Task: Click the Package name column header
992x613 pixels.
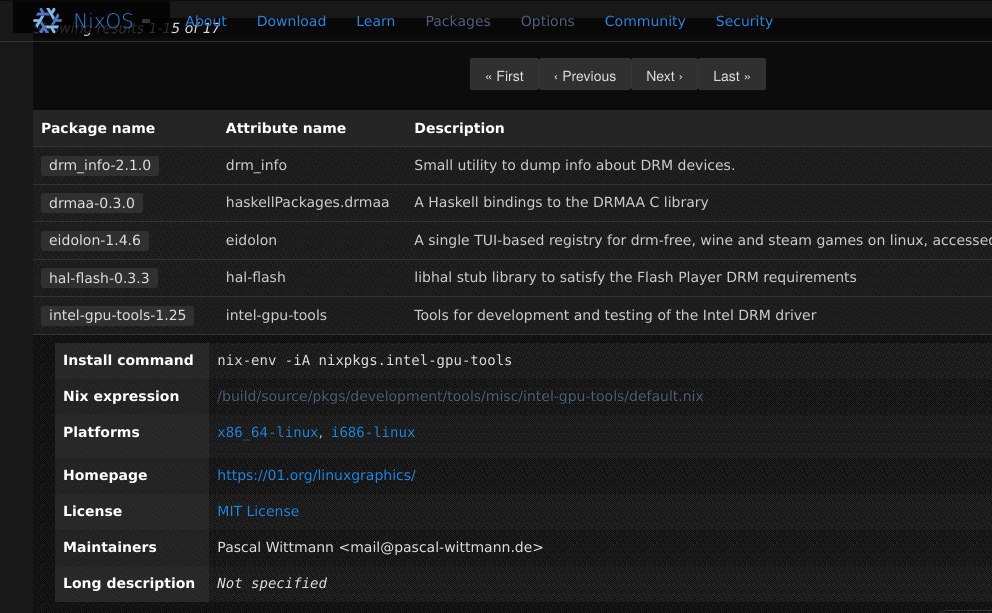Action: (x=98, y=128)
